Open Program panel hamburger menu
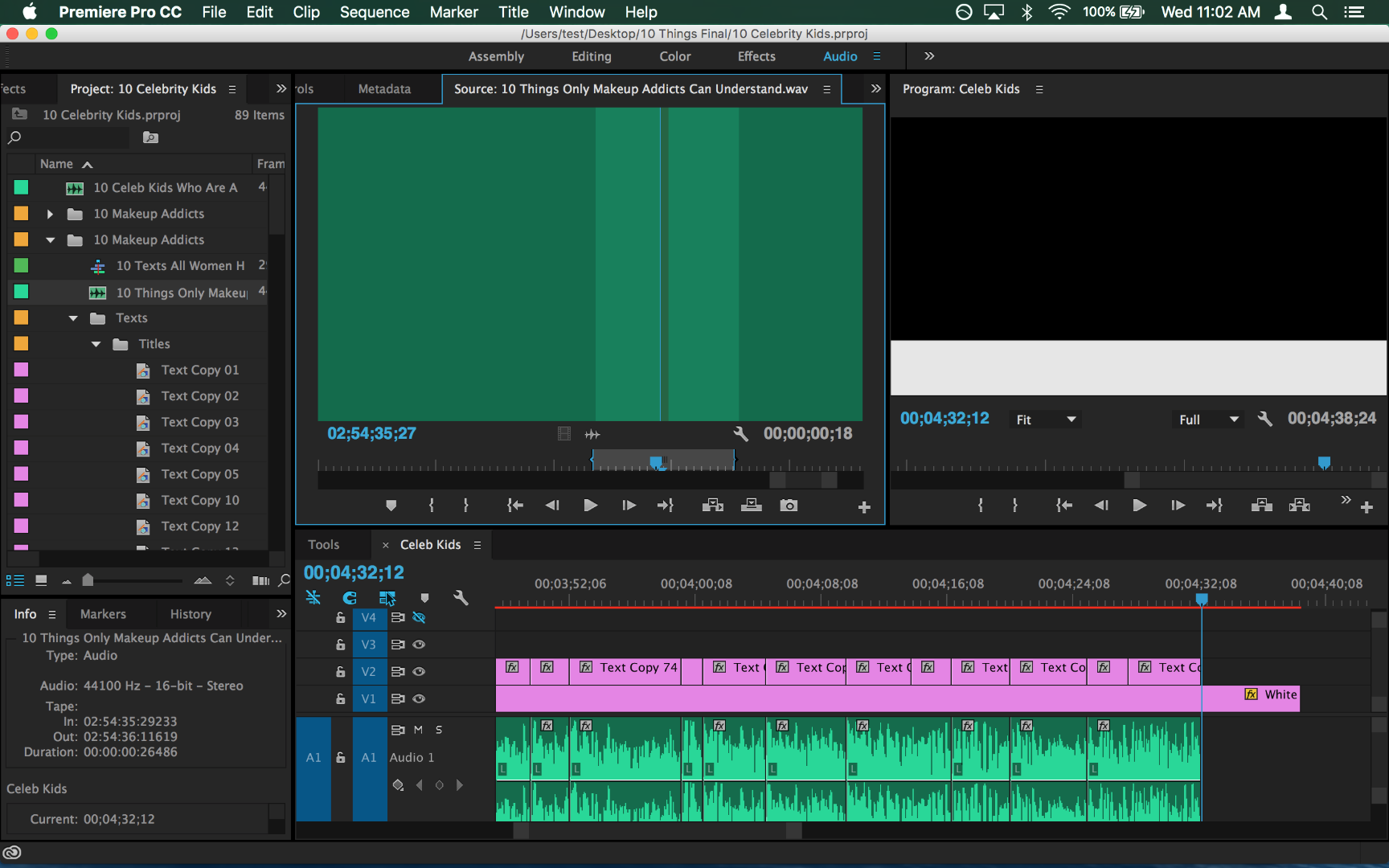 (1039, 89)
